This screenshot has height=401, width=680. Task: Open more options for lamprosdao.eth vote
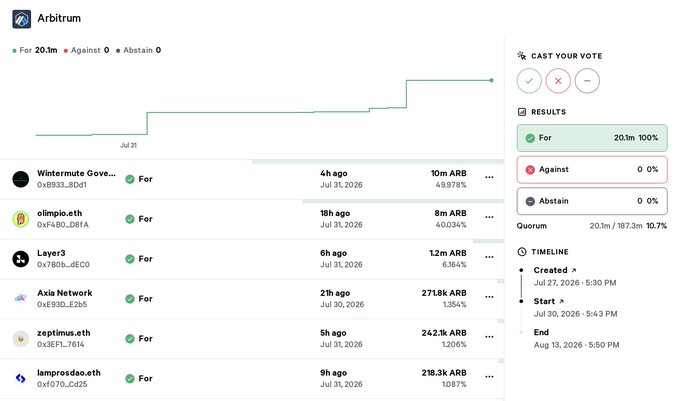pyautogui.click(x=489, y=376)
